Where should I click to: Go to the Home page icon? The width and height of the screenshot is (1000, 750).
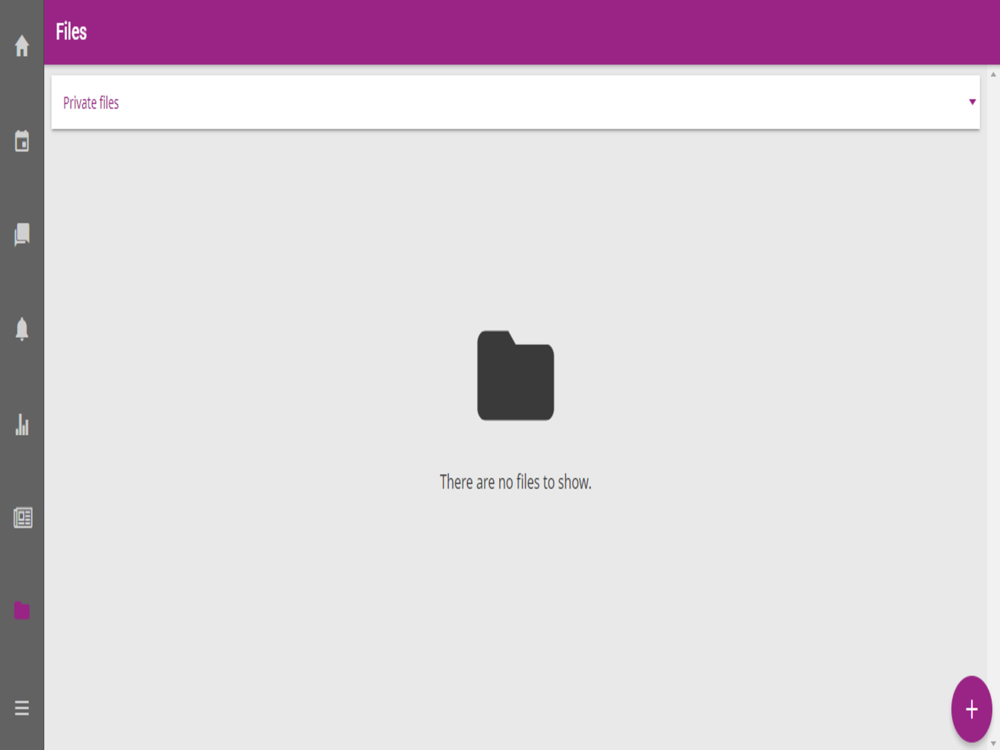22,46
